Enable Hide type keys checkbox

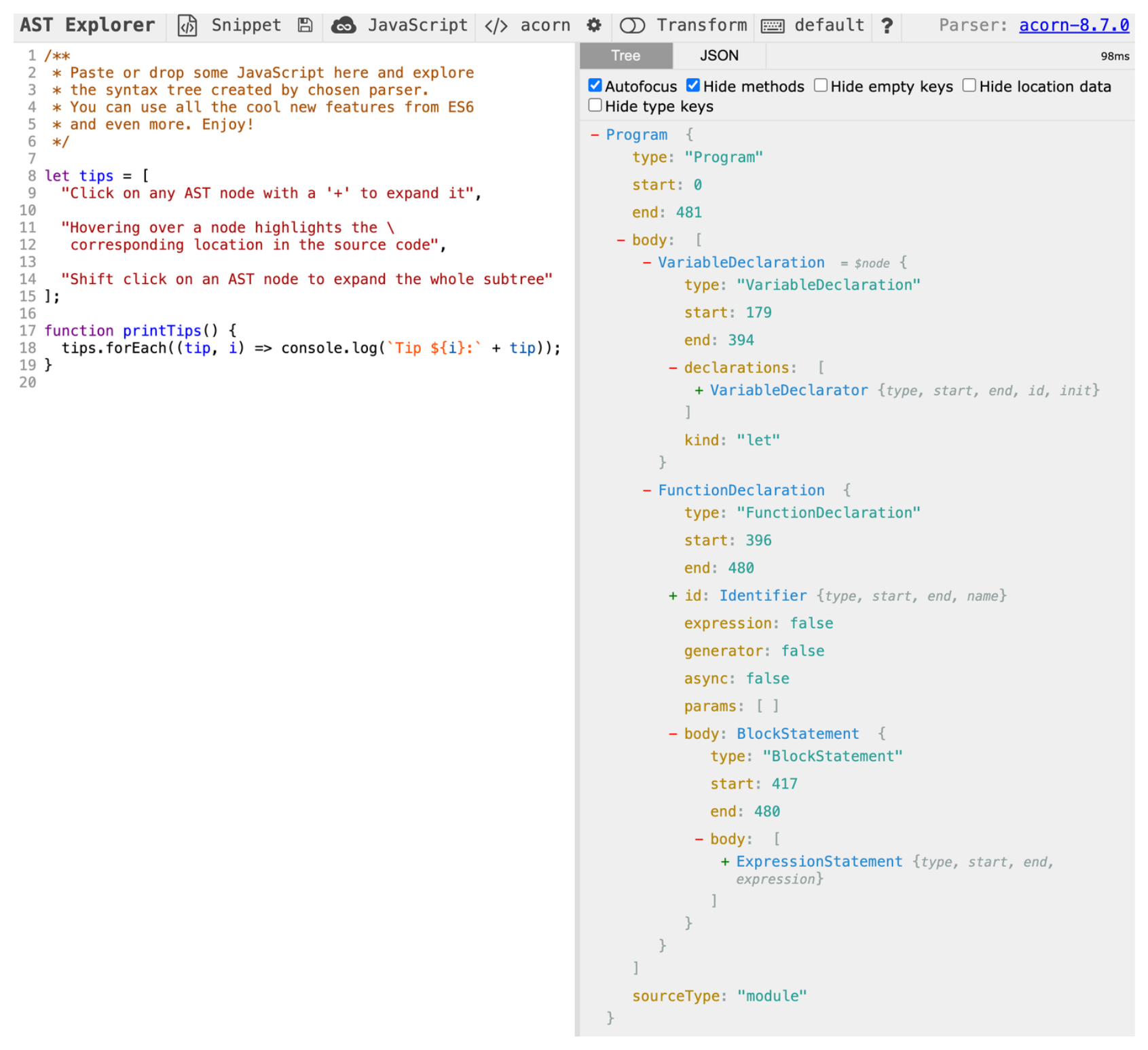(x=595, y=105)
